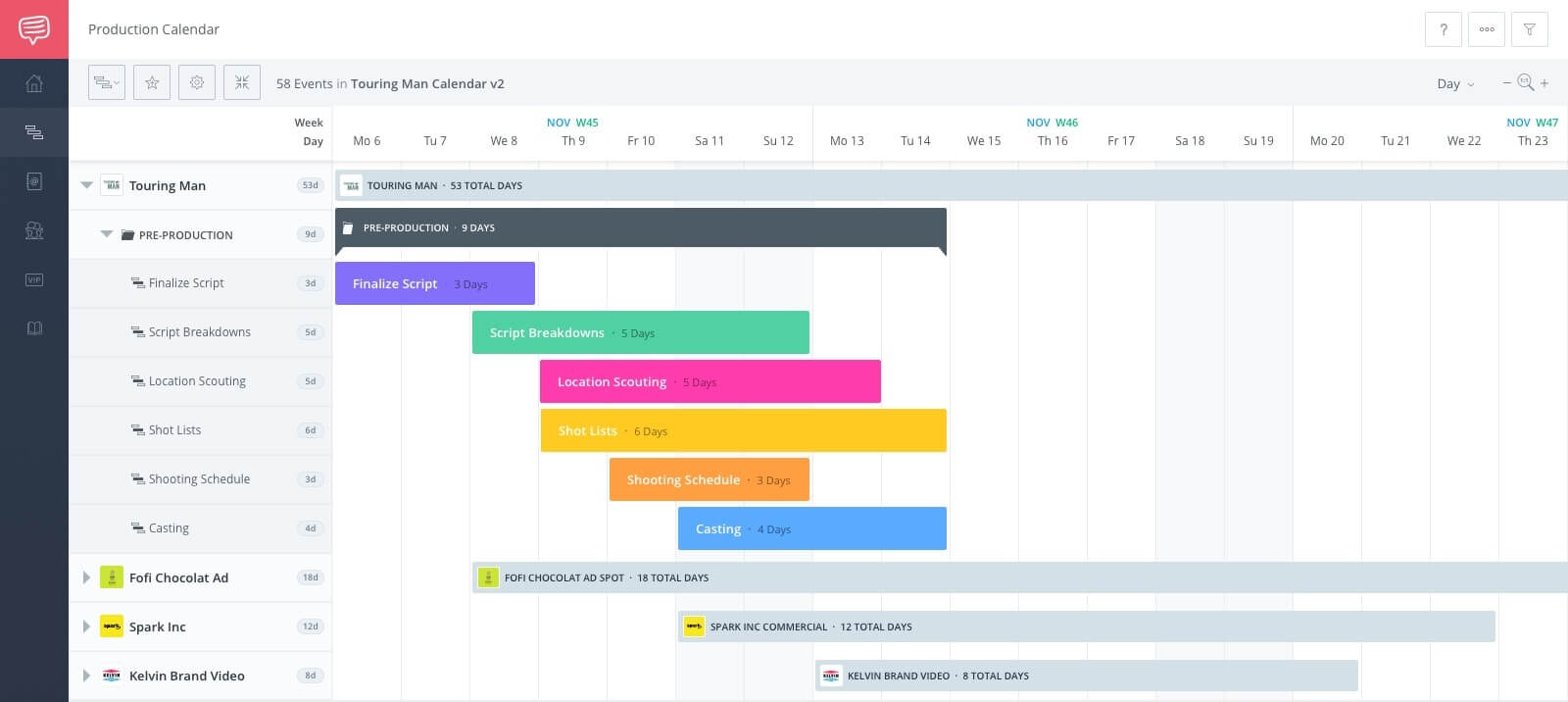
Task: Select the Shot Lists row
Action: point(200,430)
